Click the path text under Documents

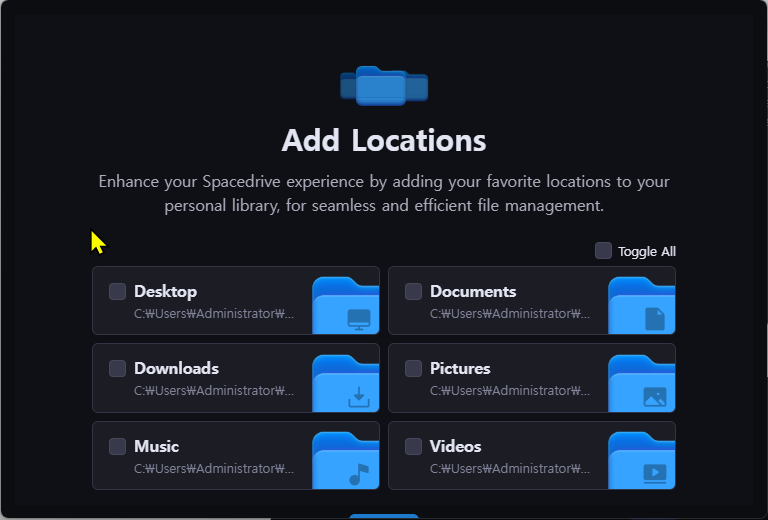(x=510, y=313)
